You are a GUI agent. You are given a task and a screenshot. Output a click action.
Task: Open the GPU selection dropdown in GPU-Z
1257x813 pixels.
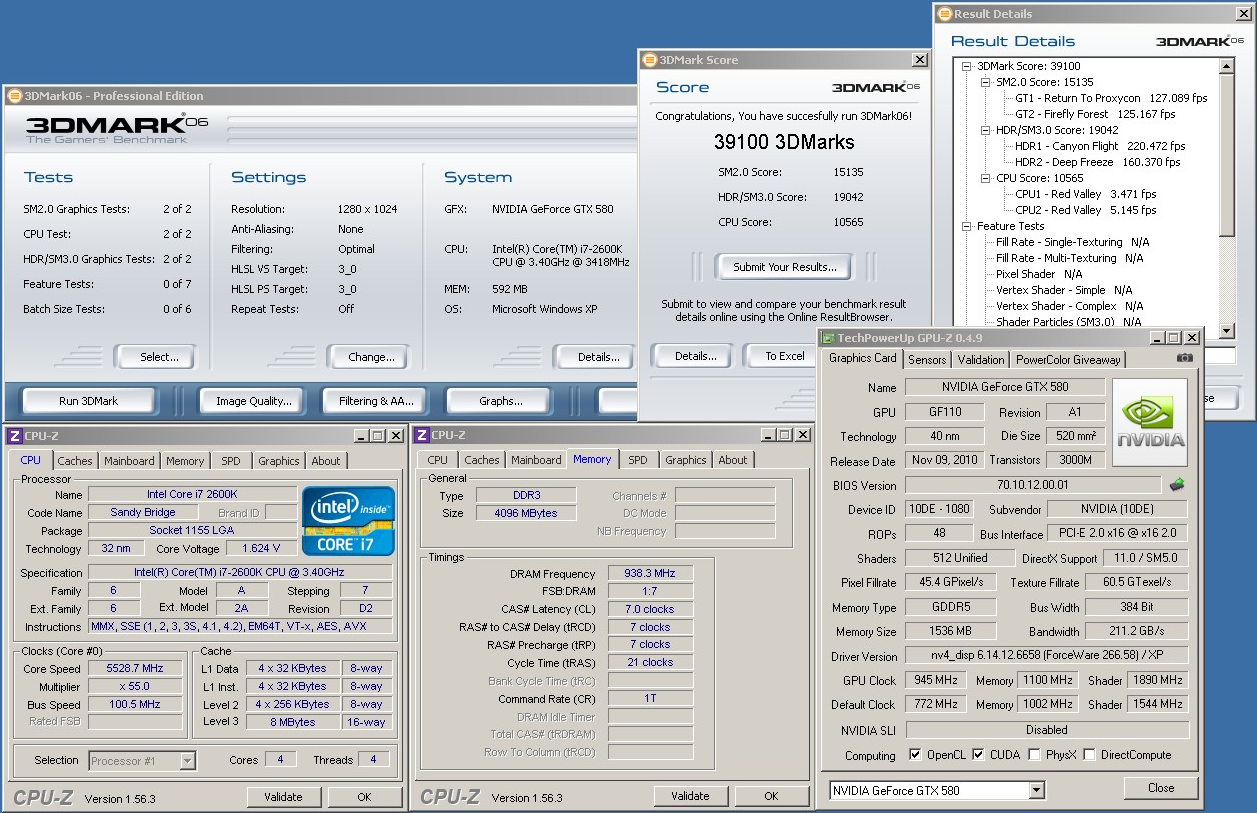click(1036, 790)
